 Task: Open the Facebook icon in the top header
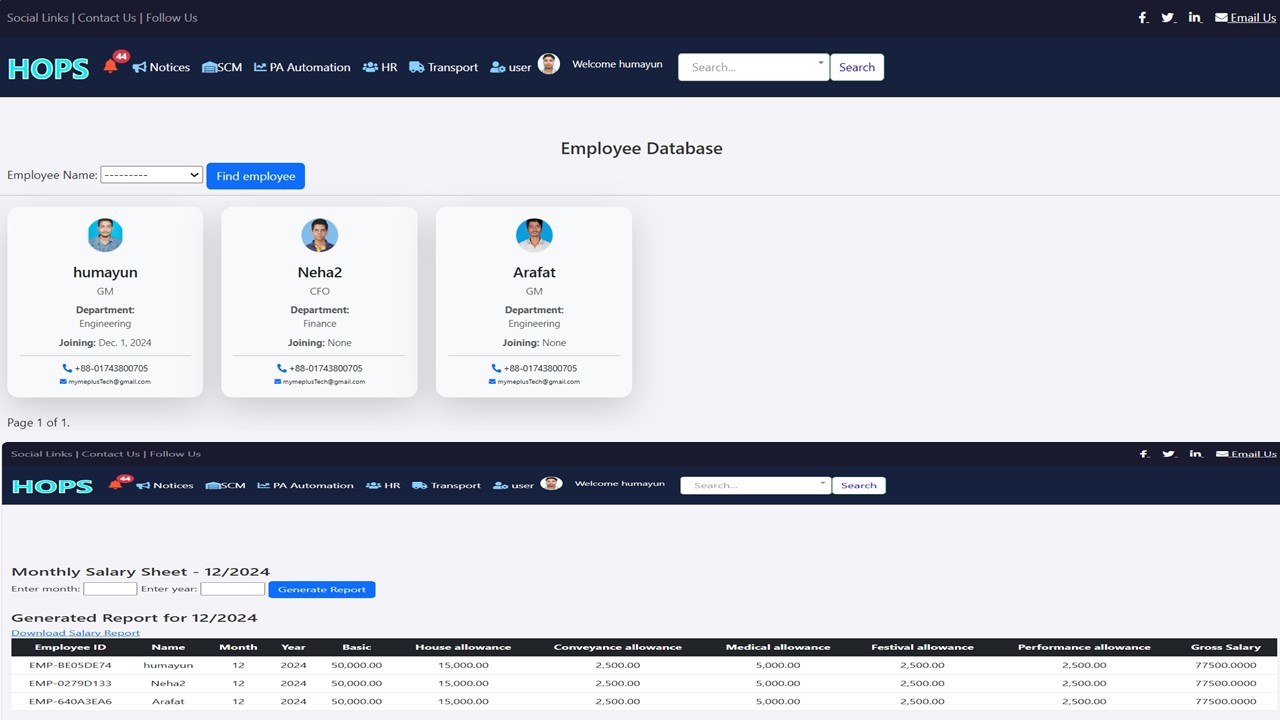(x=1143, y=18)
